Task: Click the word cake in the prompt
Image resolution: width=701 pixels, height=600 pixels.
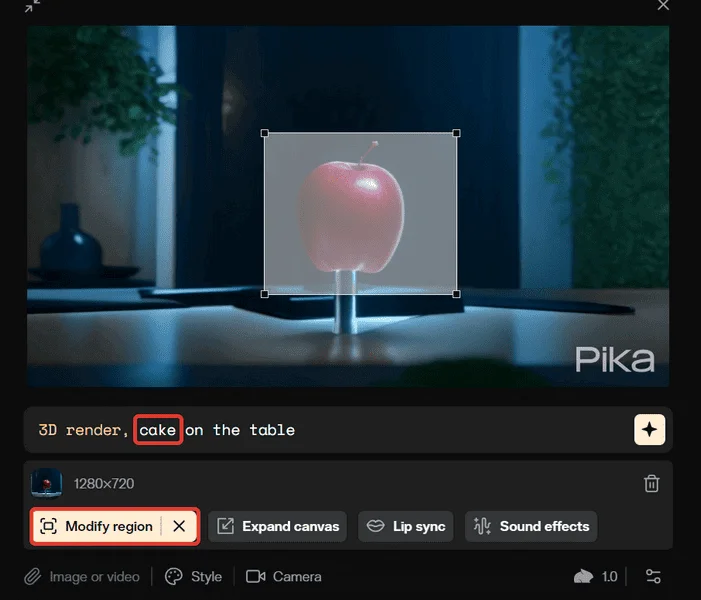Action: point(157,430)
